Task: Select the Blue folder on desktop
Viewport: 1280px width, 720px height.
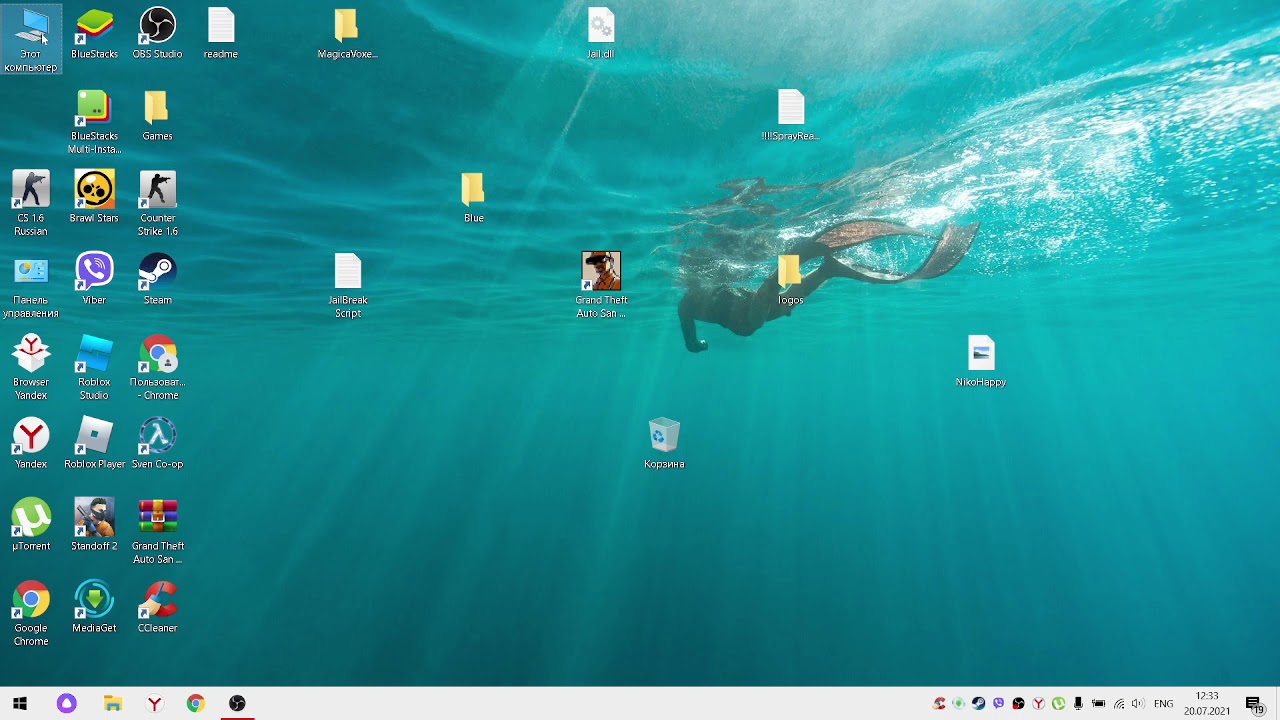Action: pyautogui.click(x=473, y=198)
